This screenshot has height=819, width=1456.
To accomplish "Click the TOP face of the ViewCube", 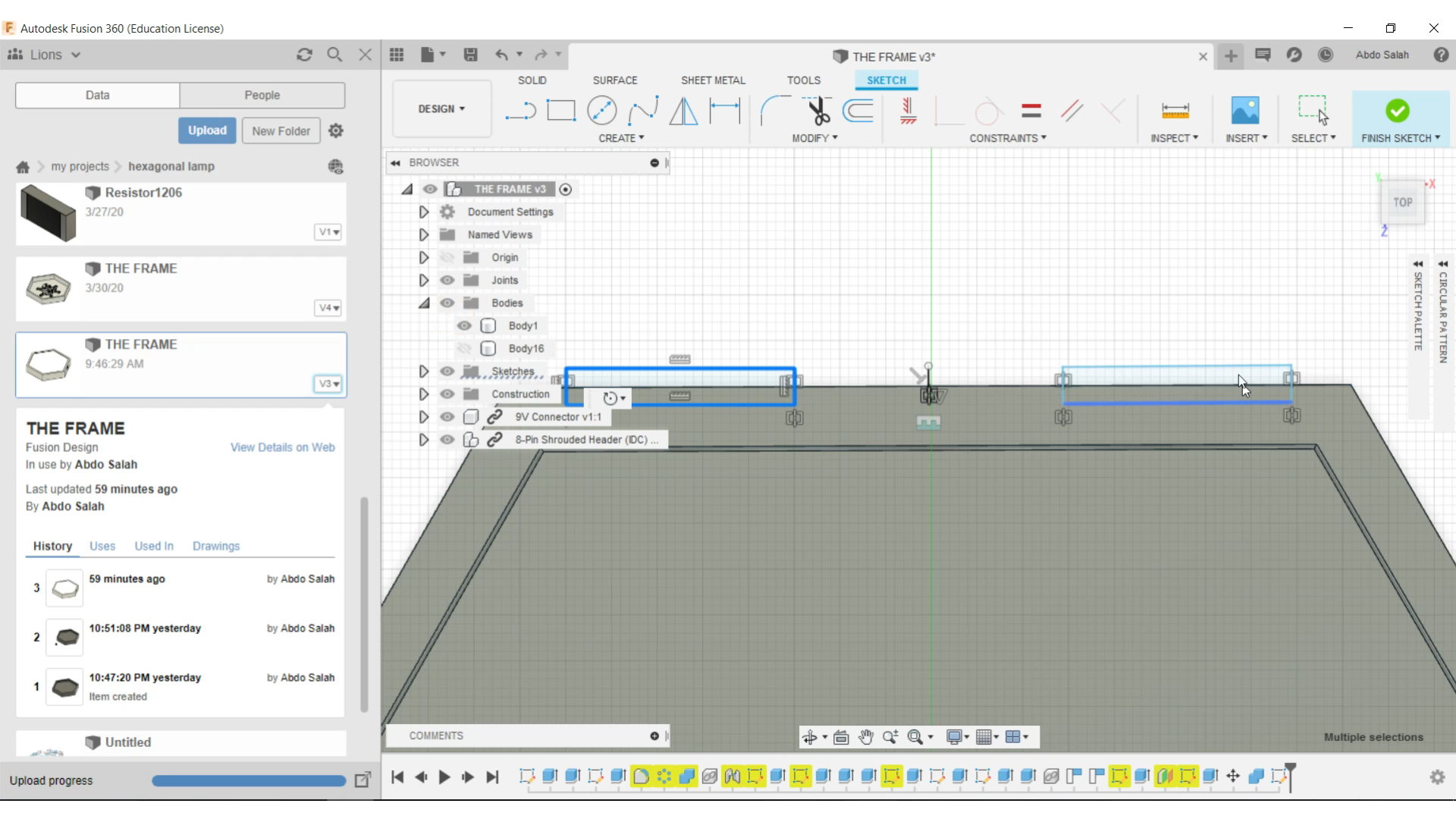I will tap(1402, 202).
